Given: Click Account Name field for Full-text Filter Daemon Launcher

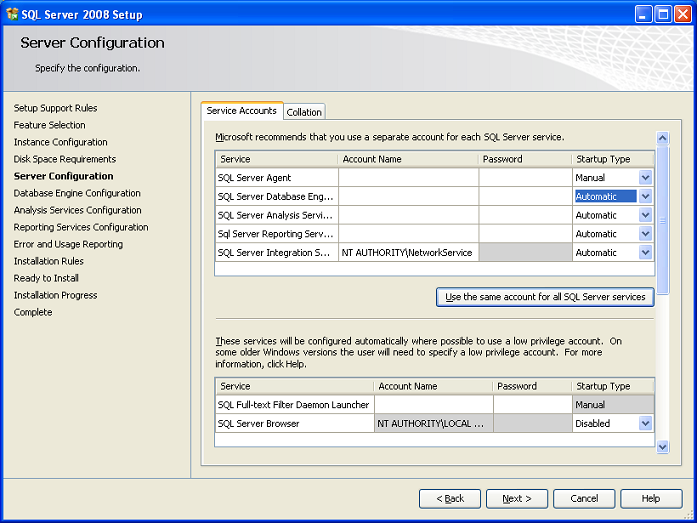Looking at the screenshot, I should point(434,405).
